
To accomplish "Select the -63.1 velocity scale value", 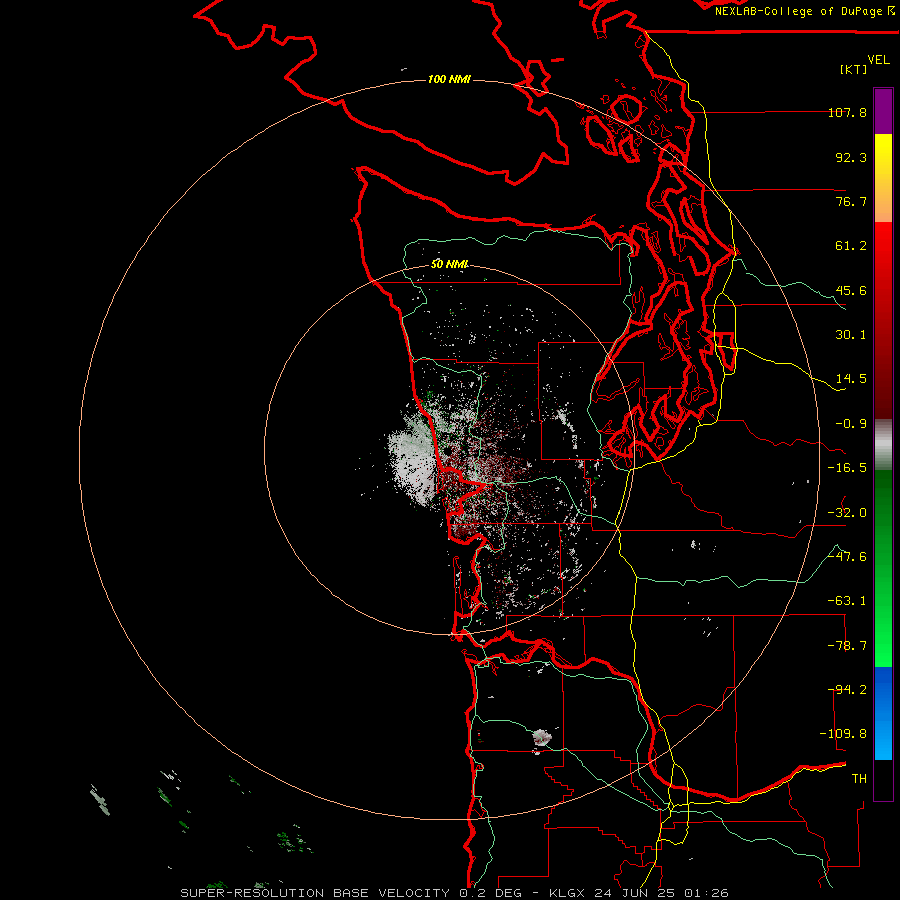I will 847,601.
